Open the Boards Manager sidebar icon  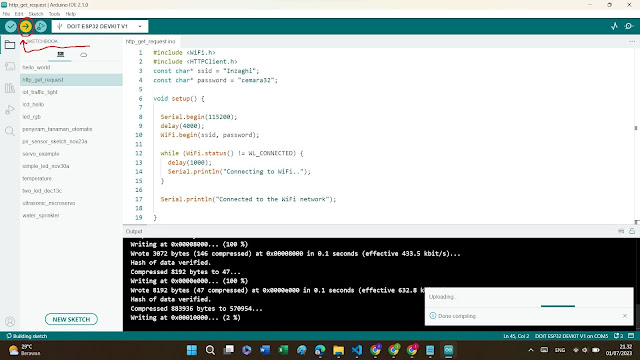(10, 66)
